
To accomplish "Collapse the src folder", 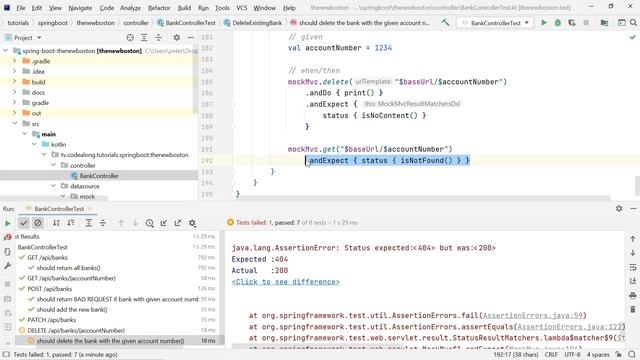I will coord(15,123).
